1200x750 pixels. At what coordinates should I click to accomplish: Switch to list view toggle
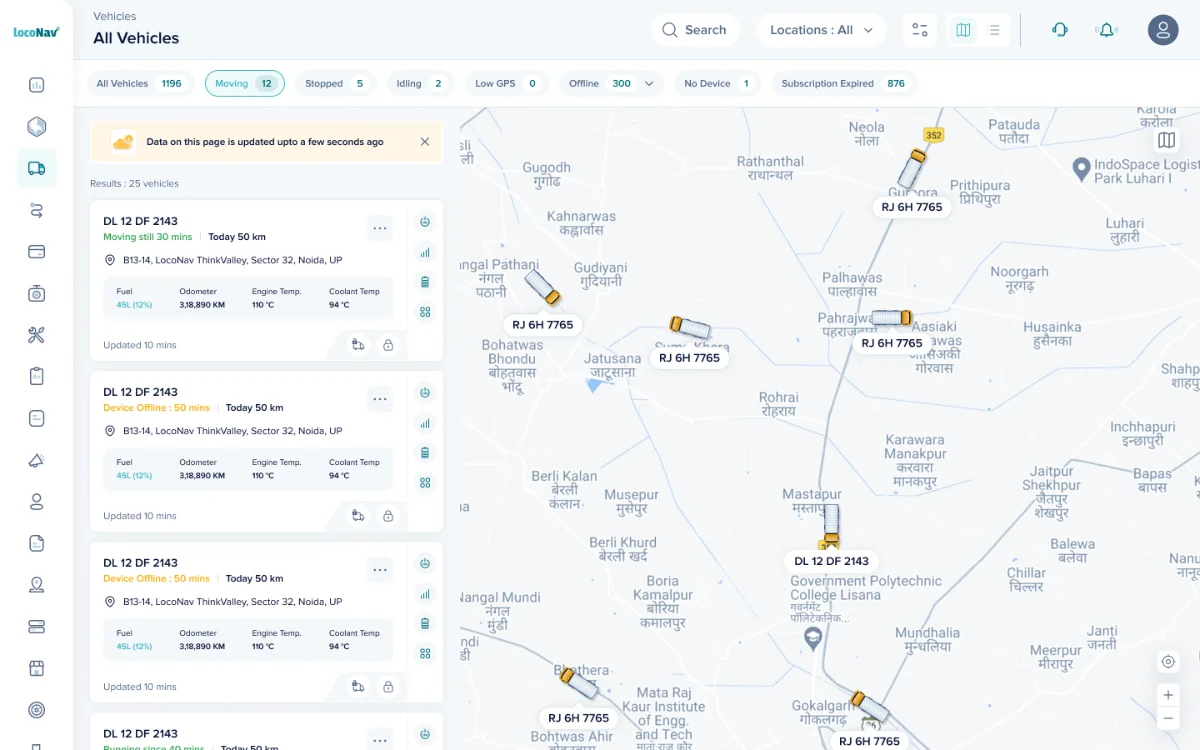pos(993,30)
